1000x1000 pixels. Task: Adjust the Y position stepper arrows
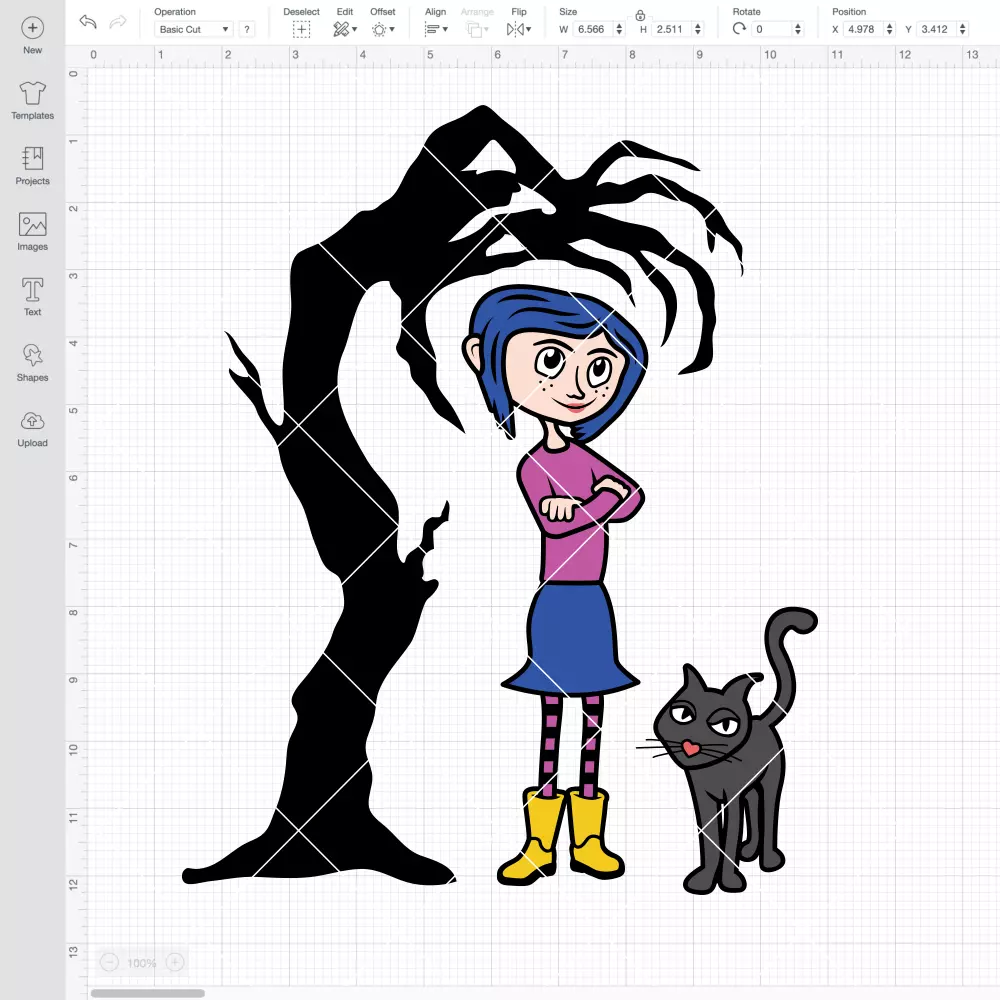coord(963,29)
